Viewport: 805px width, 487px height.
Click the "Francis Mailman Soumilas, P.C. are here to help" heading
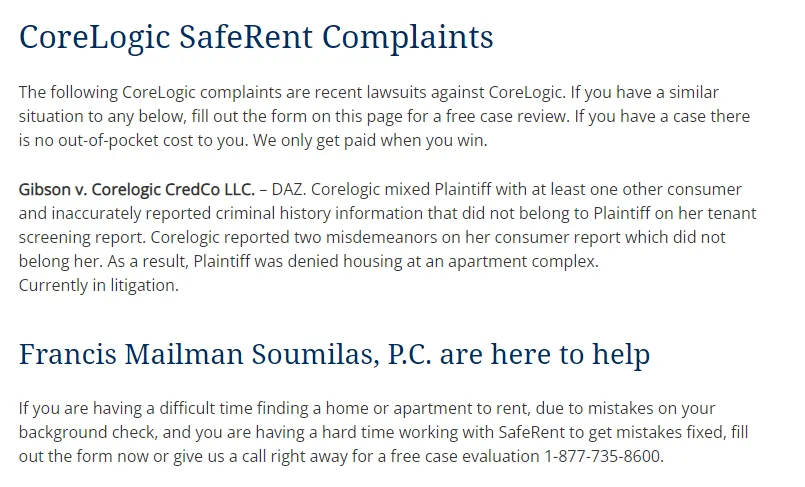tap(334, 354)
